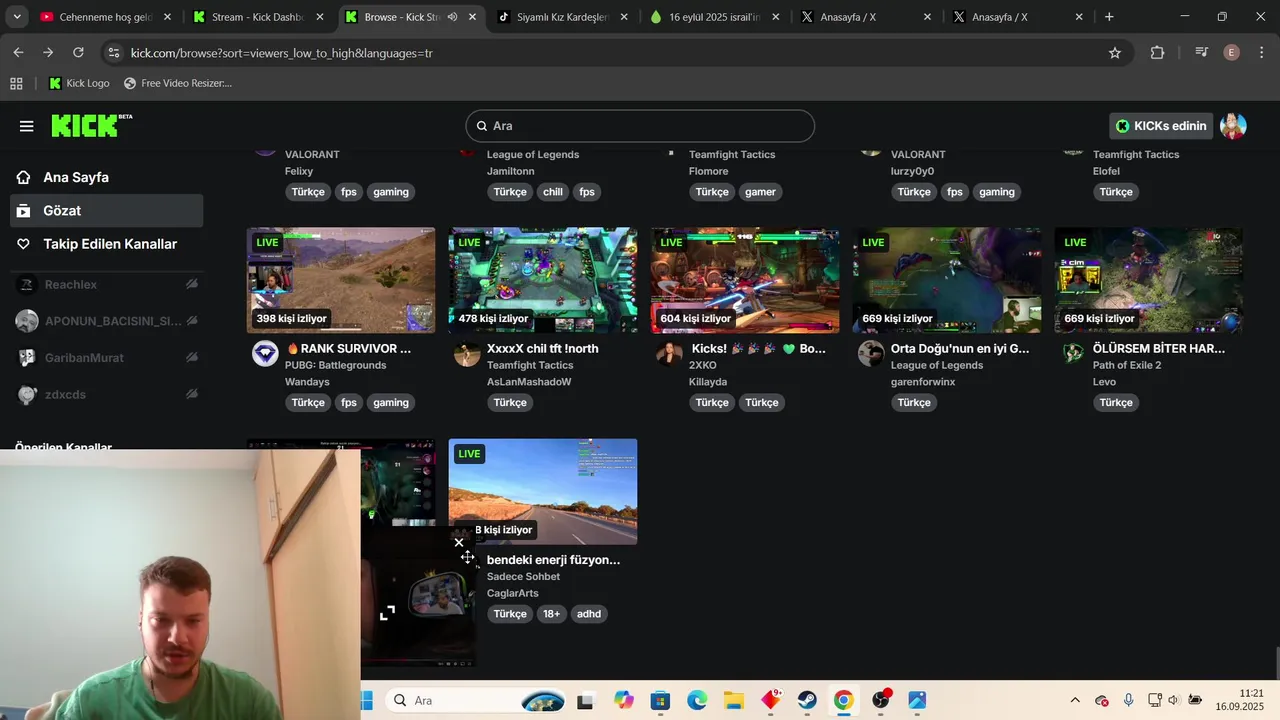Click chill tag under Jamiltonn
The height and width of the screenshot is (720, 1280).
553,192
